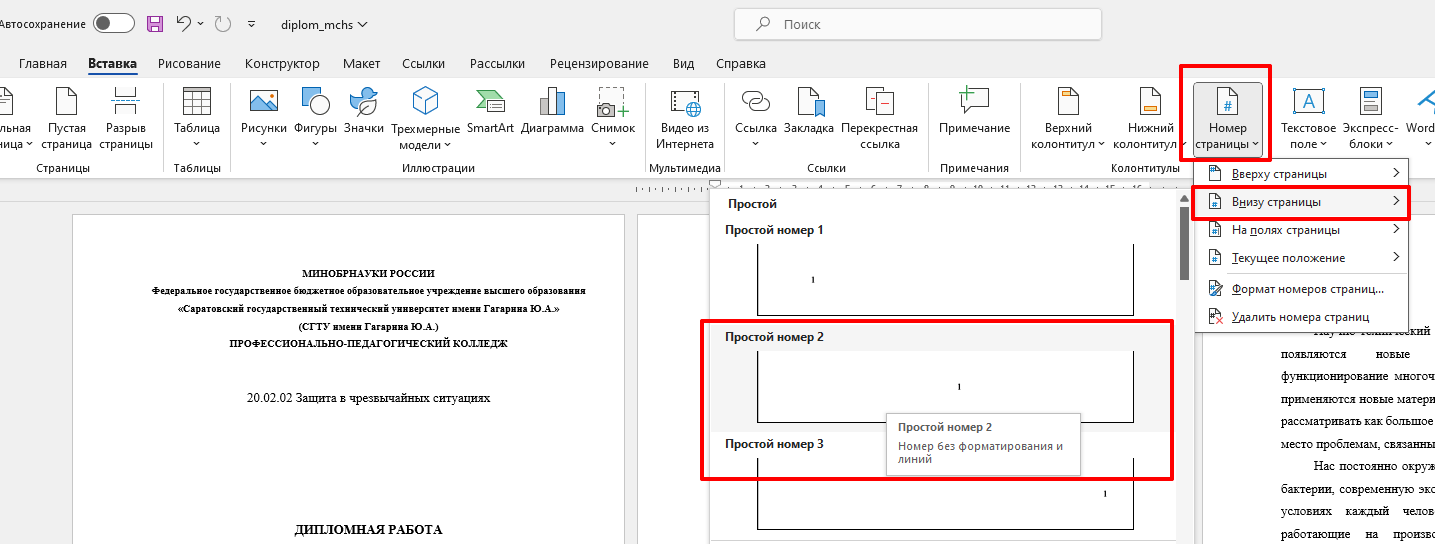Viewport: 1435px width, 544px height.
Task: Open the Снимок screenshot dropdown
Action: (613, 118)
